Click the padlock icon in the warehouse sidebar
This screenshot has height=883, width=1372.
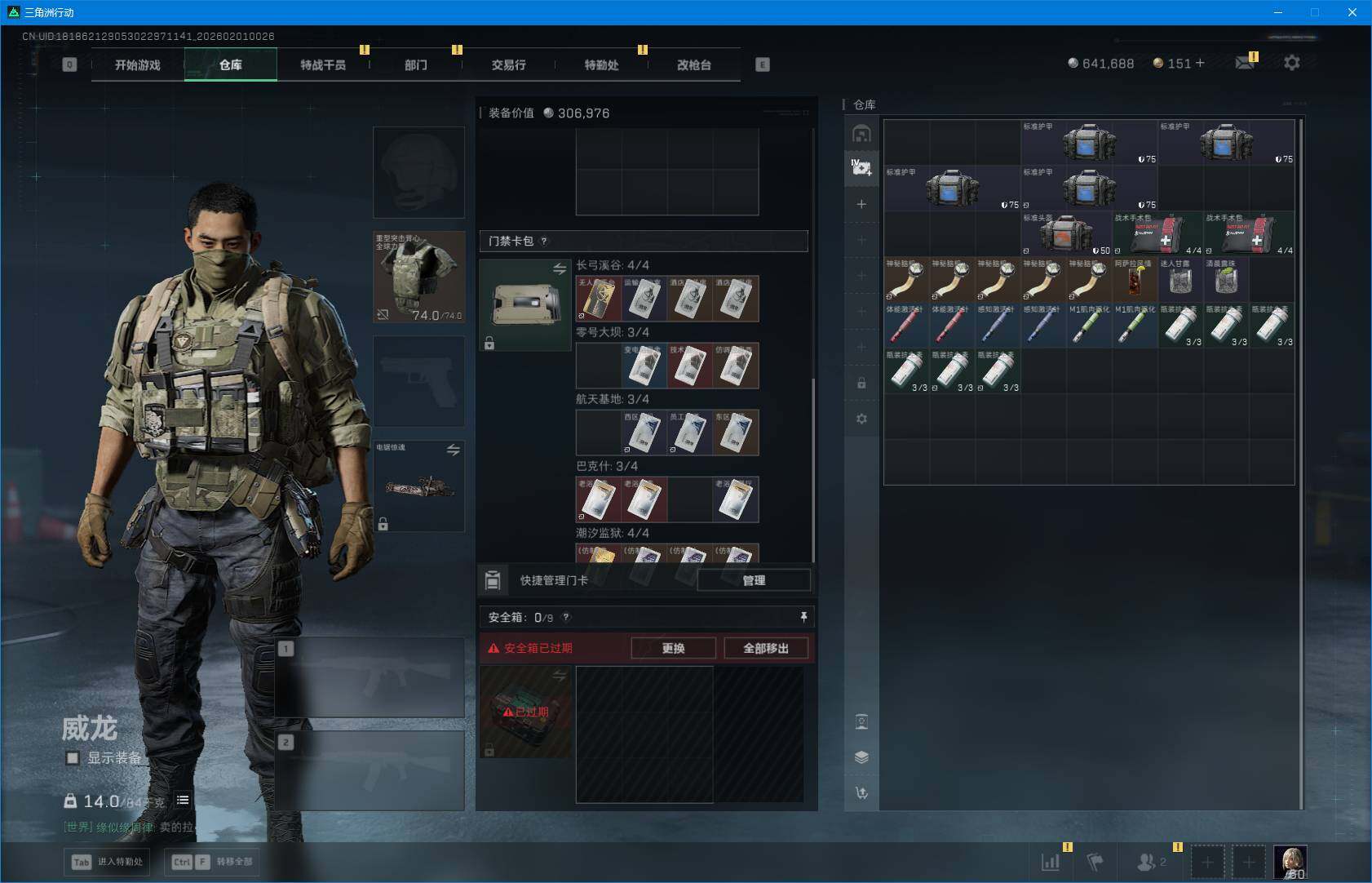pyautogui.click(x=861, y=383)
